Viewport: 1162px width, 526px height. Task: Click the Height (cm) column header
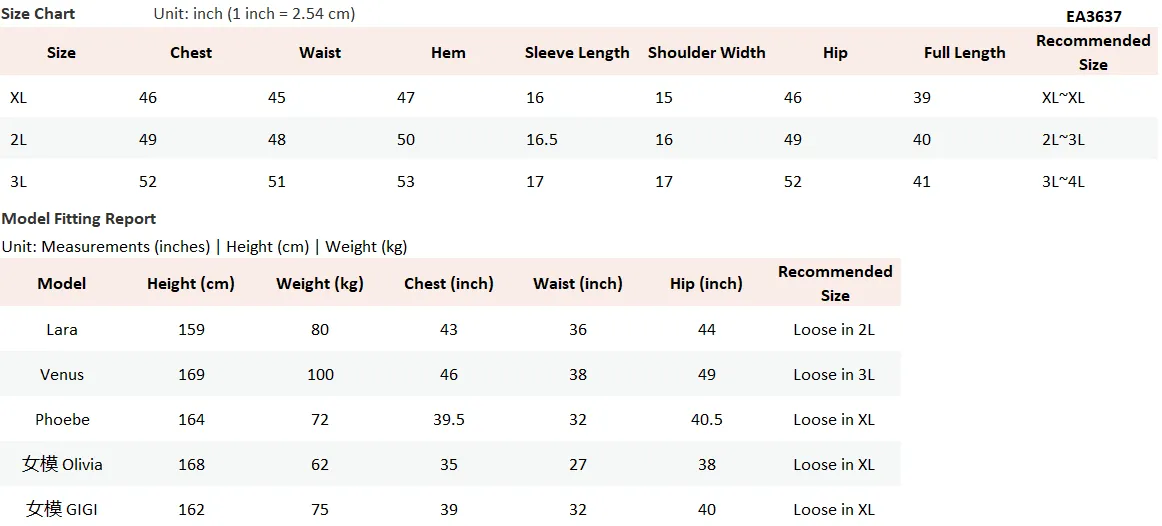click(190, 284)
